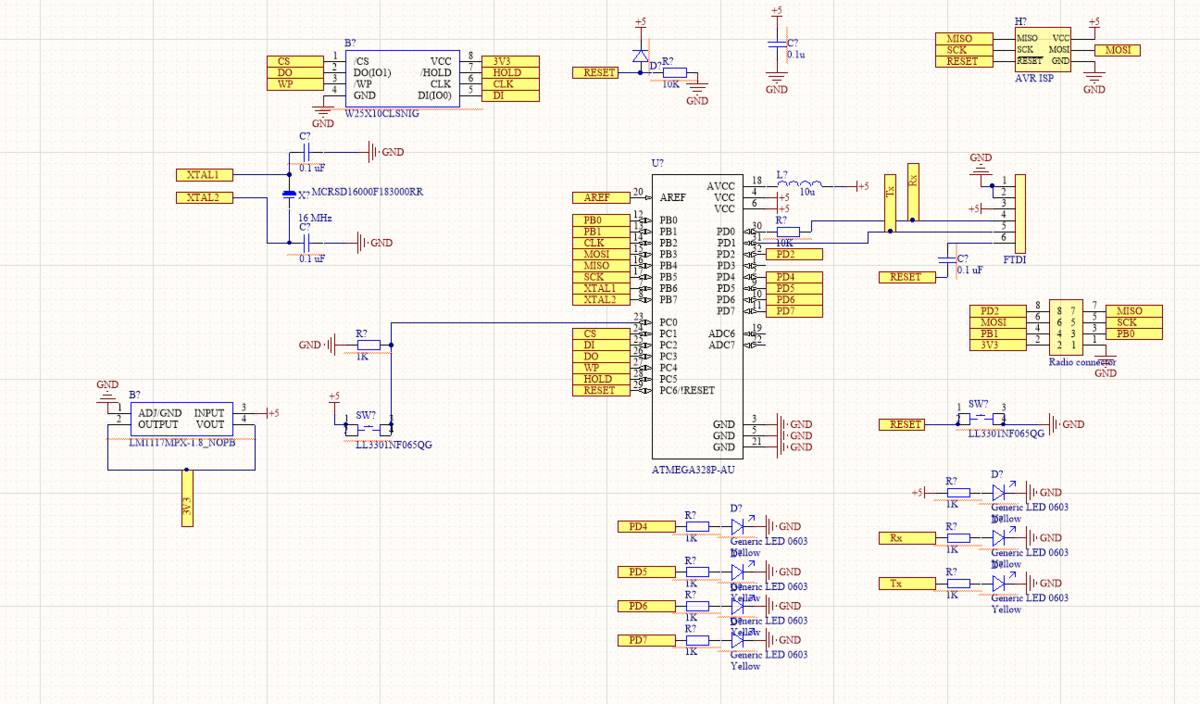This screenshot has width=1200, height=704.
Task: Click the HOLD port beside the flash chip
Action: [x=509, y=73]
